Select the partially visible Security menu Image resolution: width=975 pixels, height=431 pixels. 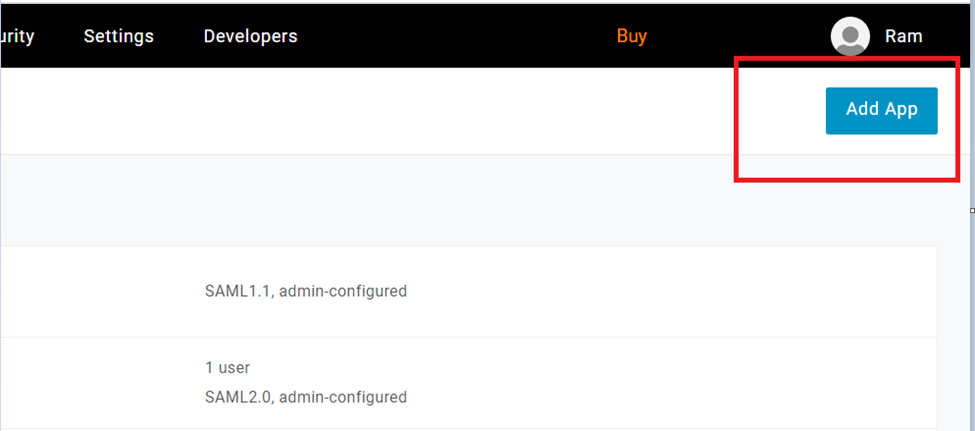point(17,37)
